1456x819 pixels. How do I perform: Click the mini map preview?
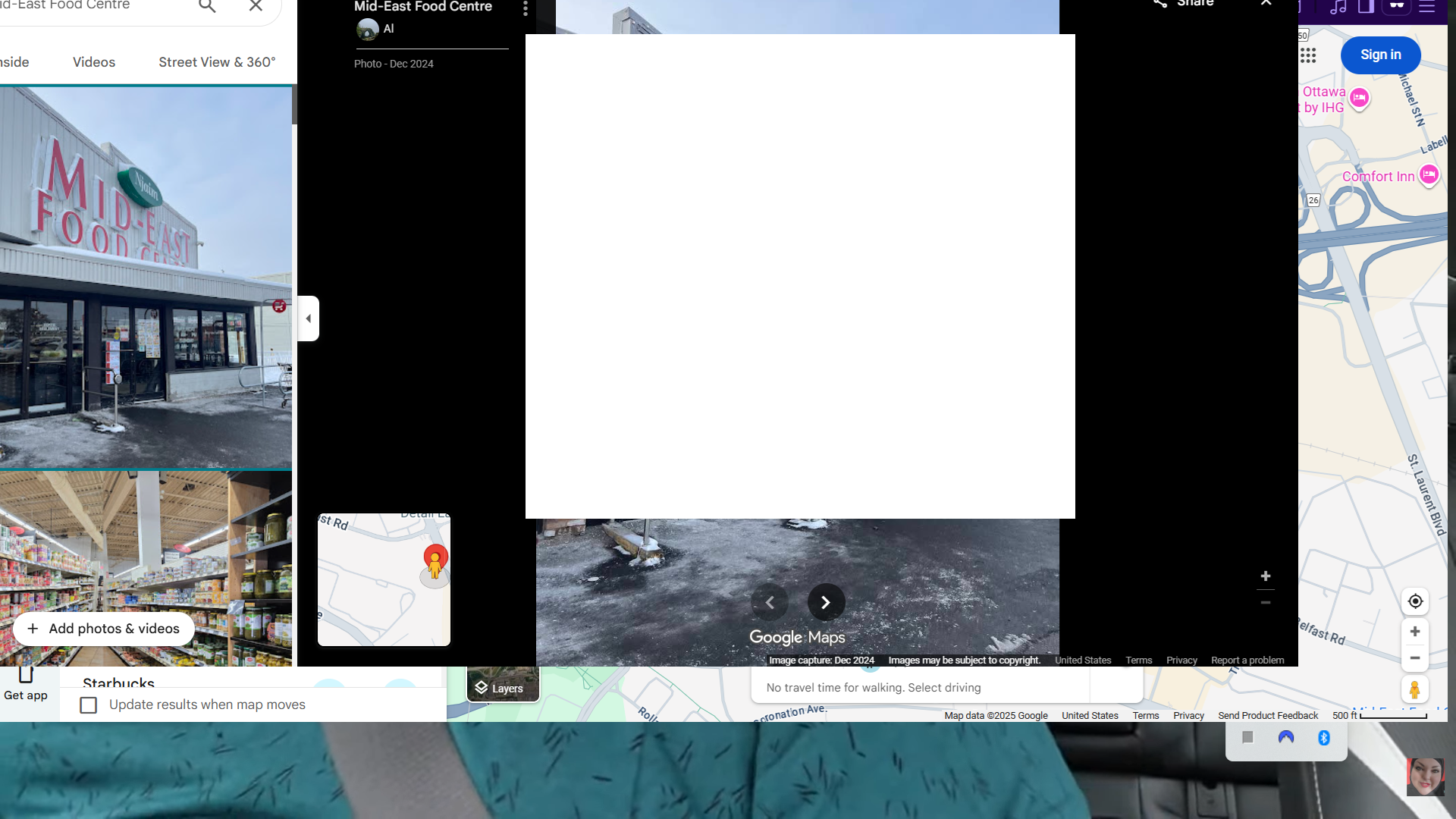pos(384,580)
